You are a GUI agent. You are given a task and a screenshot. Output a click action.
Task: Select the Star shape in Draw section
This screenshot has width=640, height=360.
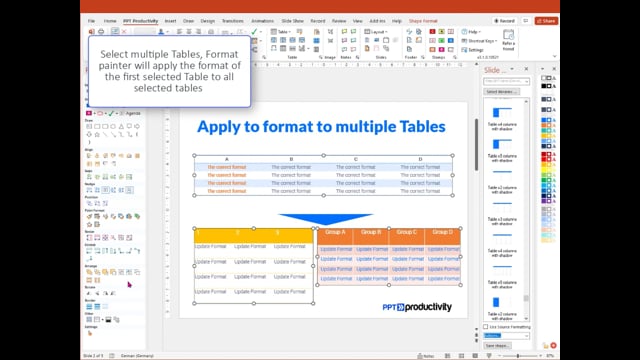pos(97,134)
